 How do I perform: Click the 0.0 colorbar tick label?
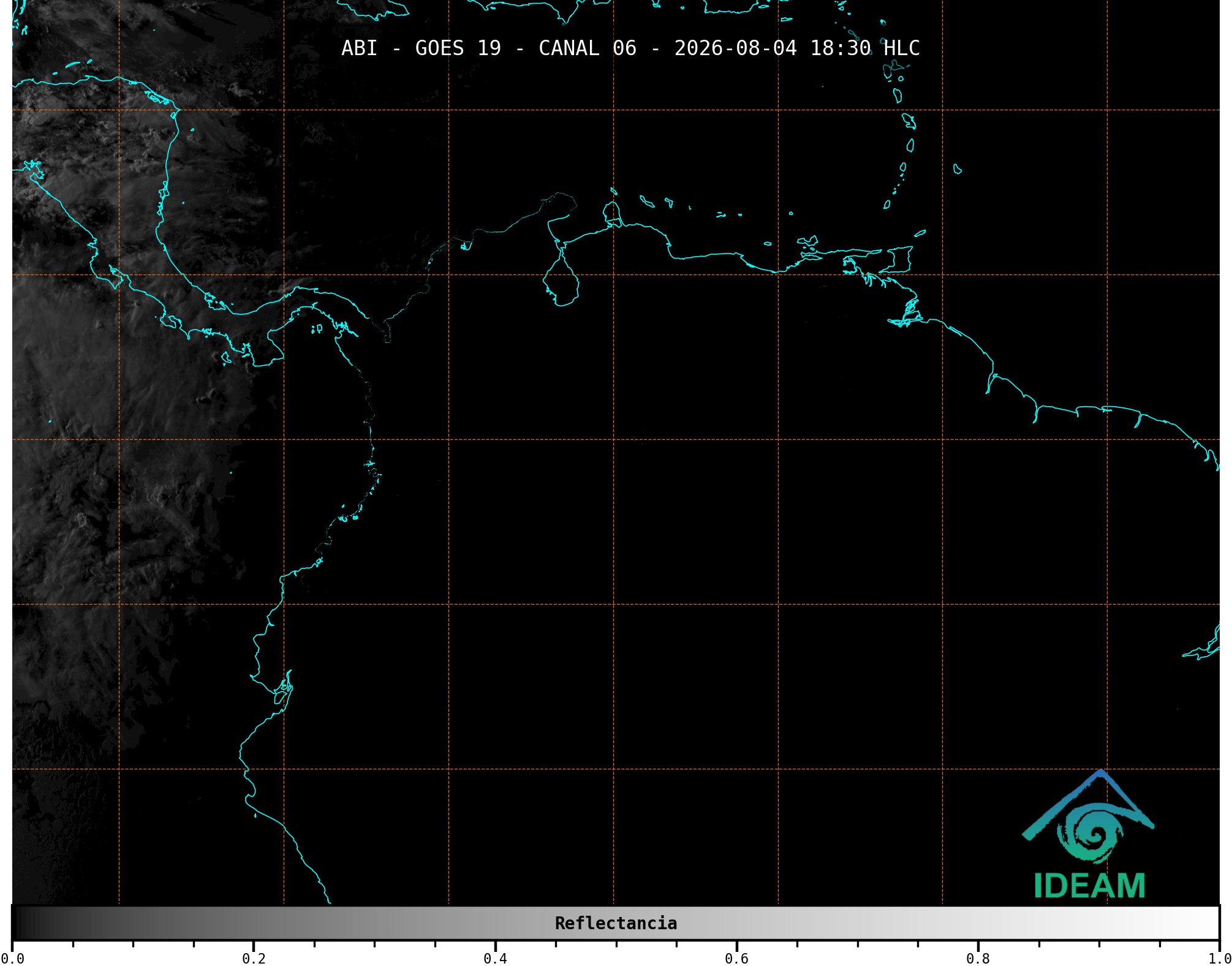coord(12,959)
